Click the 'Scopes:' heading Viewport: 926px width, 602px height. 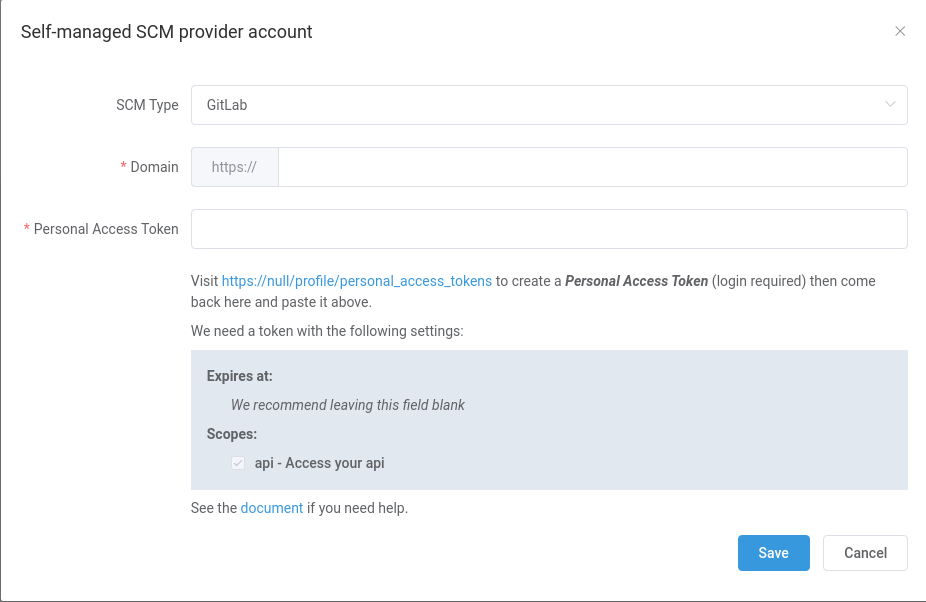pos(232,434)
